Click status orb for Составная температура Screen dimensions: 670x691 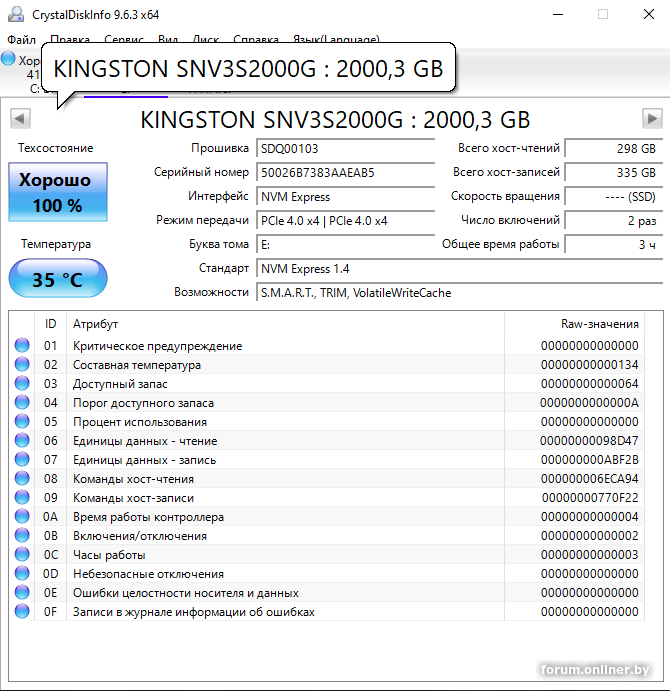(22, 364)
